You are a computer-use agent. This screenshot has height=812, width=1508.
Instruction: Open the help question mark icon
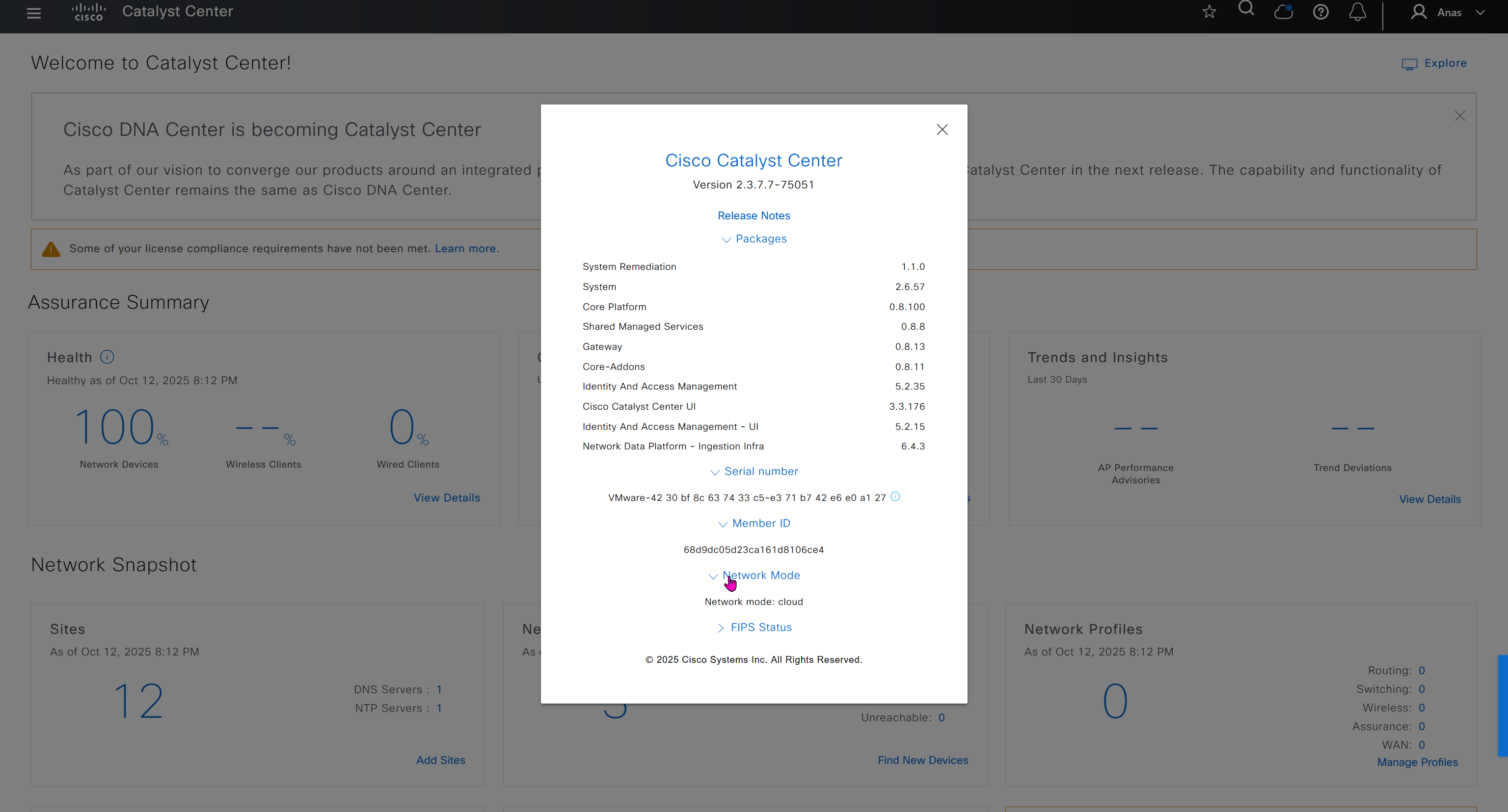point(1320,12)
